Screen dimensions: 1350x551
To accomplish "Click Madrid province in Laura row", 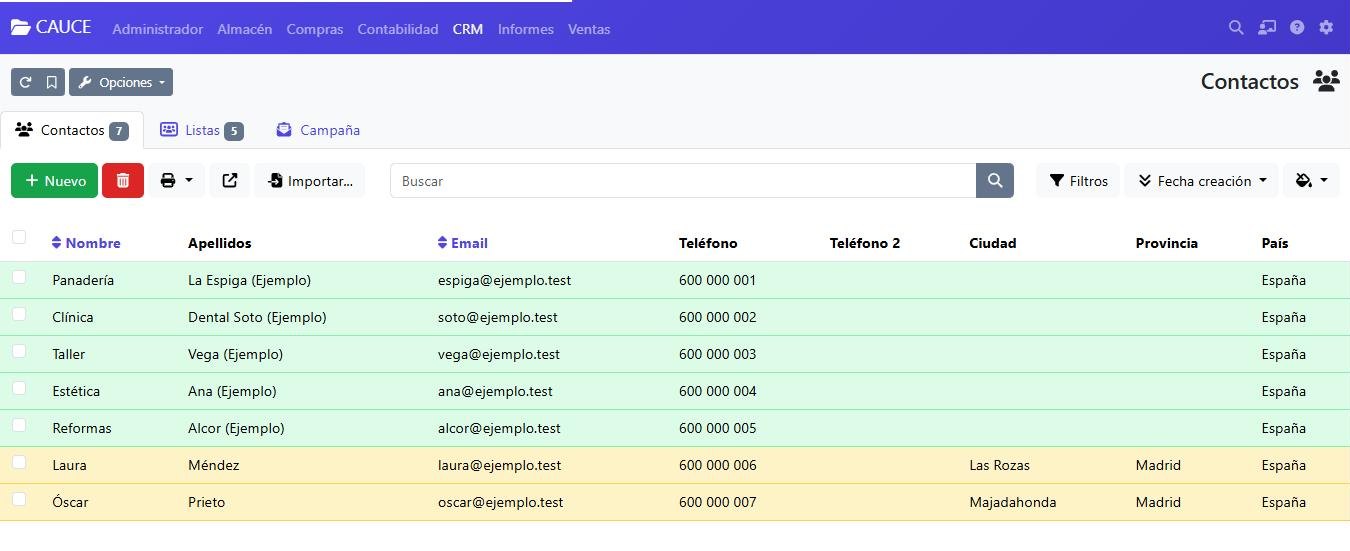I will point(1158,465).
